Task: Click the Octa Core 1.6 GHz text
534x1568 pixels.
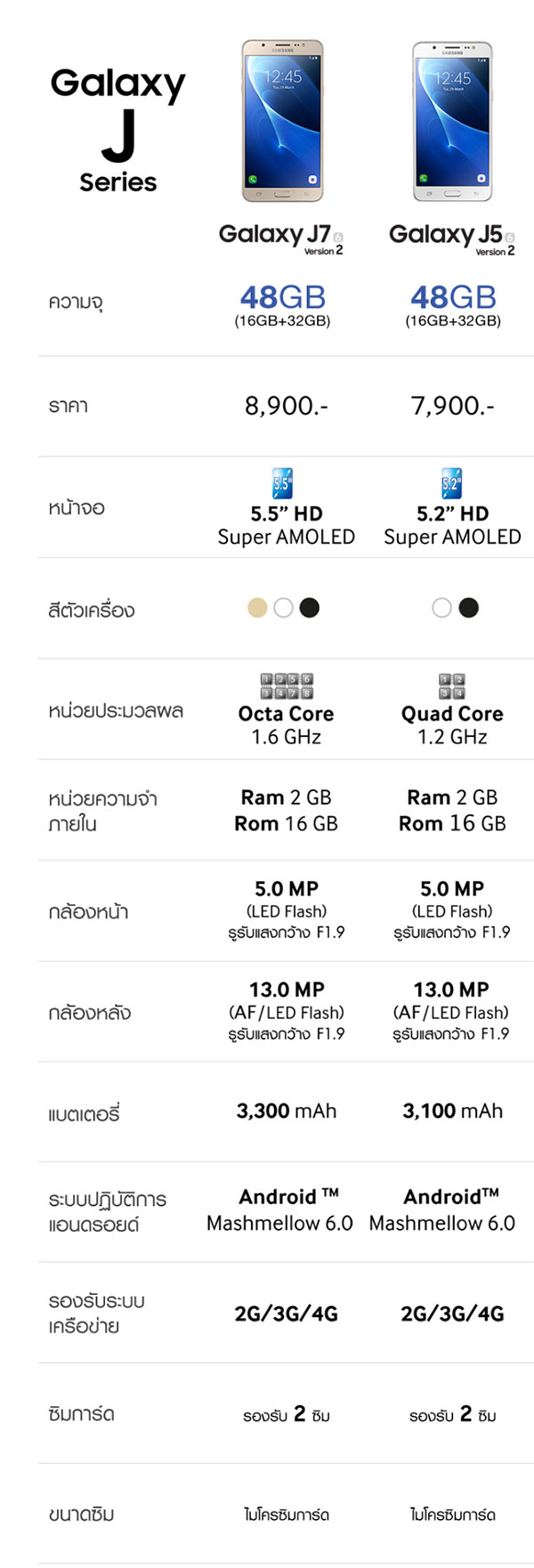Action: click(x=287, y=725)
